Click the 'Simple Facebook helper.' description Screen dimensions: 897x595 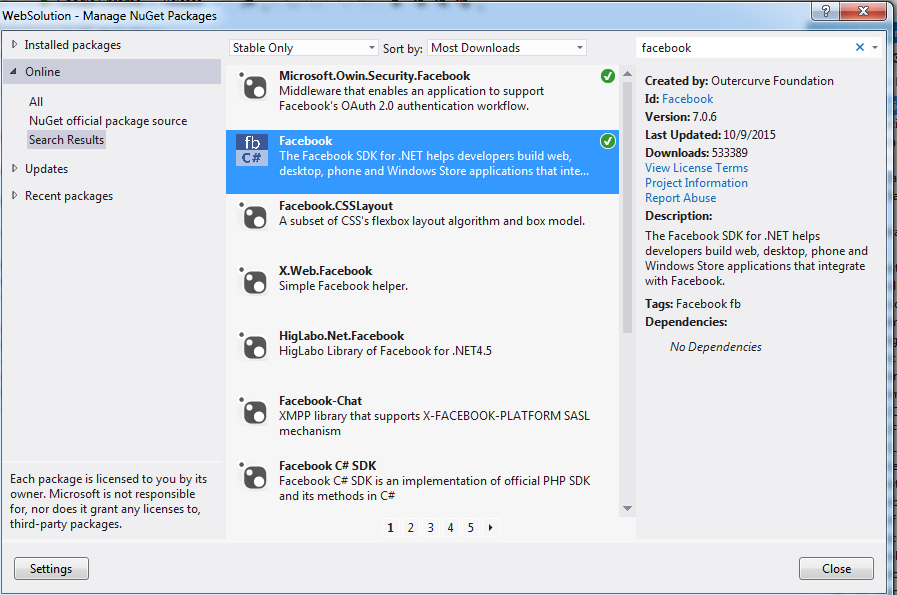(x=343, y=286)
